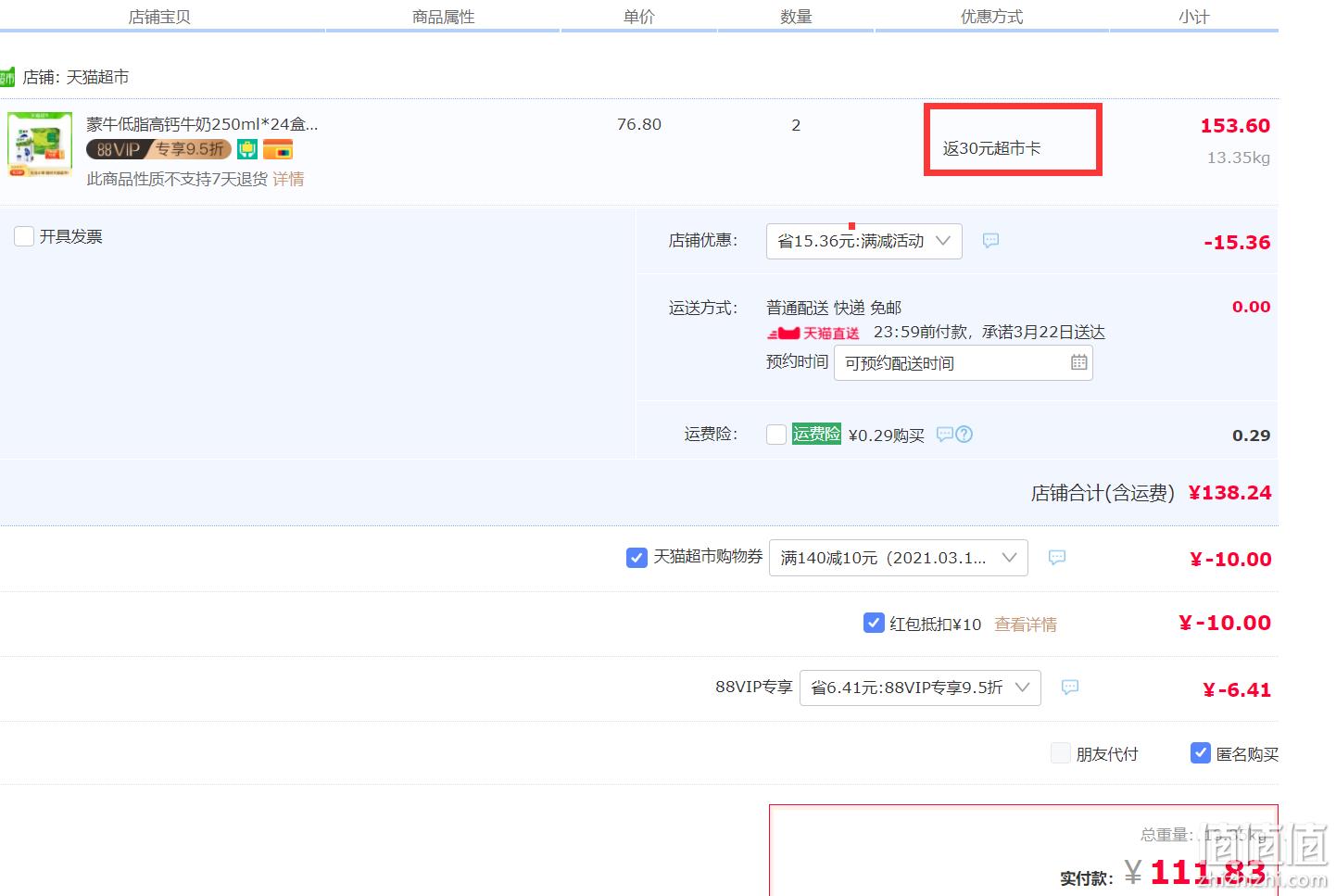The height and width of the screenshot is (896, 1336).
Task: Click the 店铺宝贝 column header
Action: tap(159, 17)
